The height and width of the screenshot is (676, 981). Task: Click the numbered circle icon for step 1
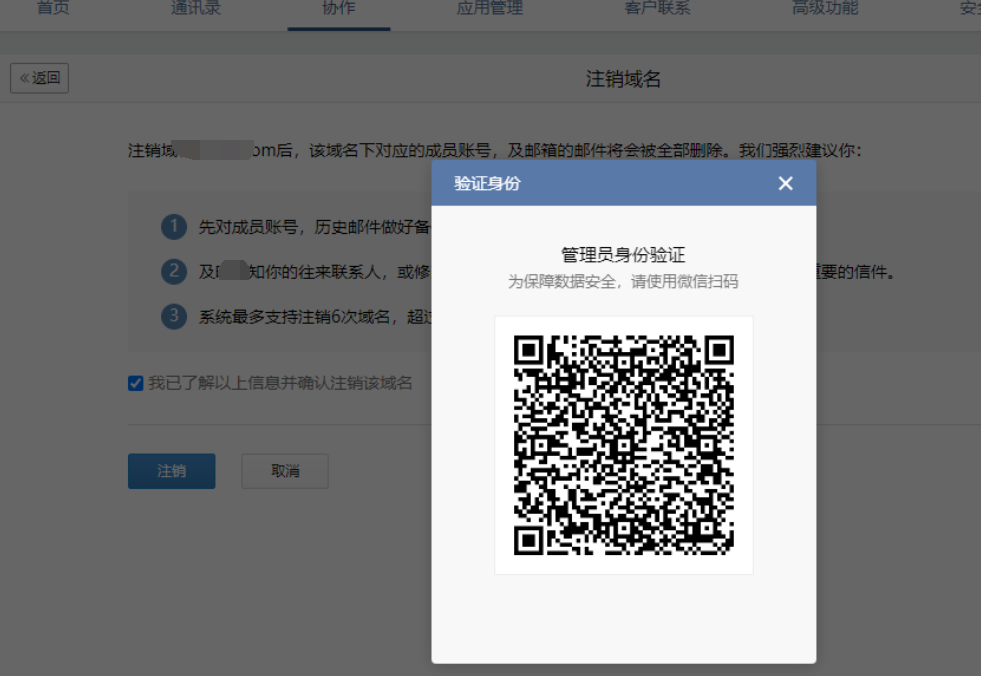173,227
